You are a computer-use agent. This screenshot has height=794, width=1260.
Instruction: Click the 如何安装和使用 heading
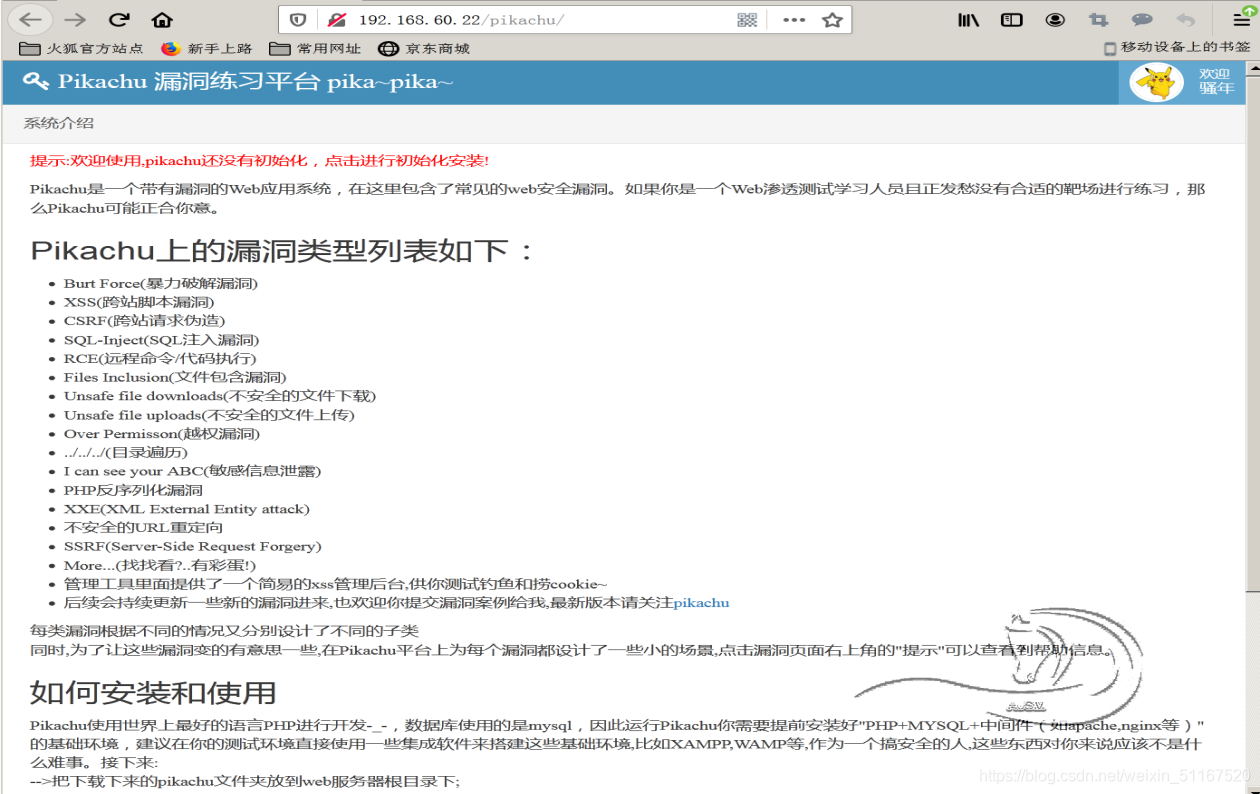click(153, 692)
